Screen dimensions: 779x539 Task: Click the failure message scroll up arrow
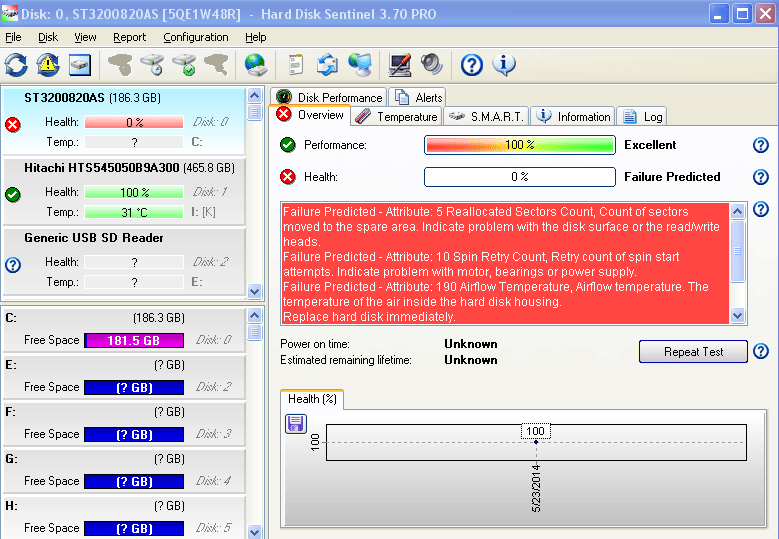click(738, 211)
